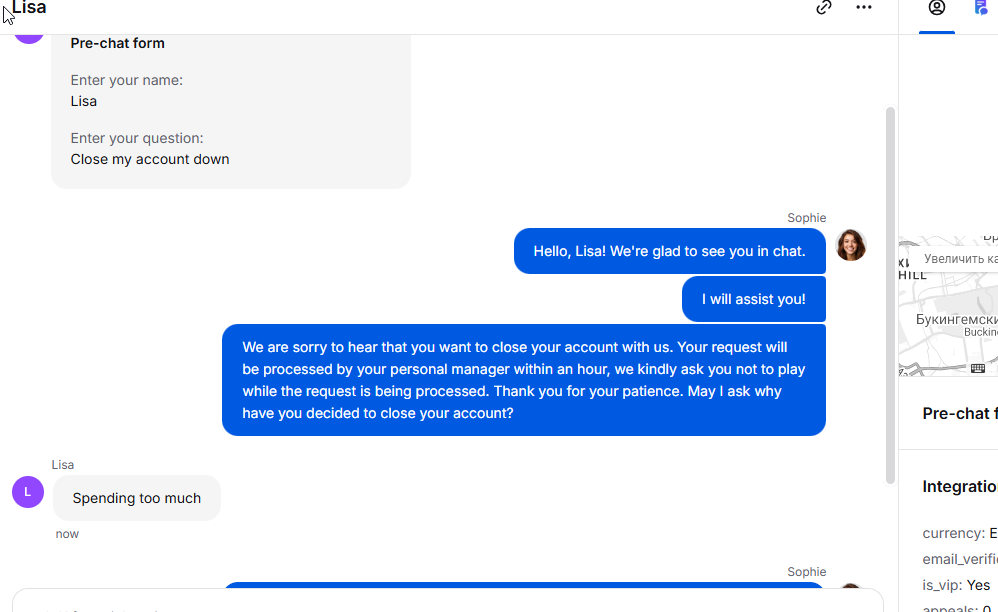Click the Pre-chat form card heading
This screenshot has width=998, height=612.
tap(118, 43)
